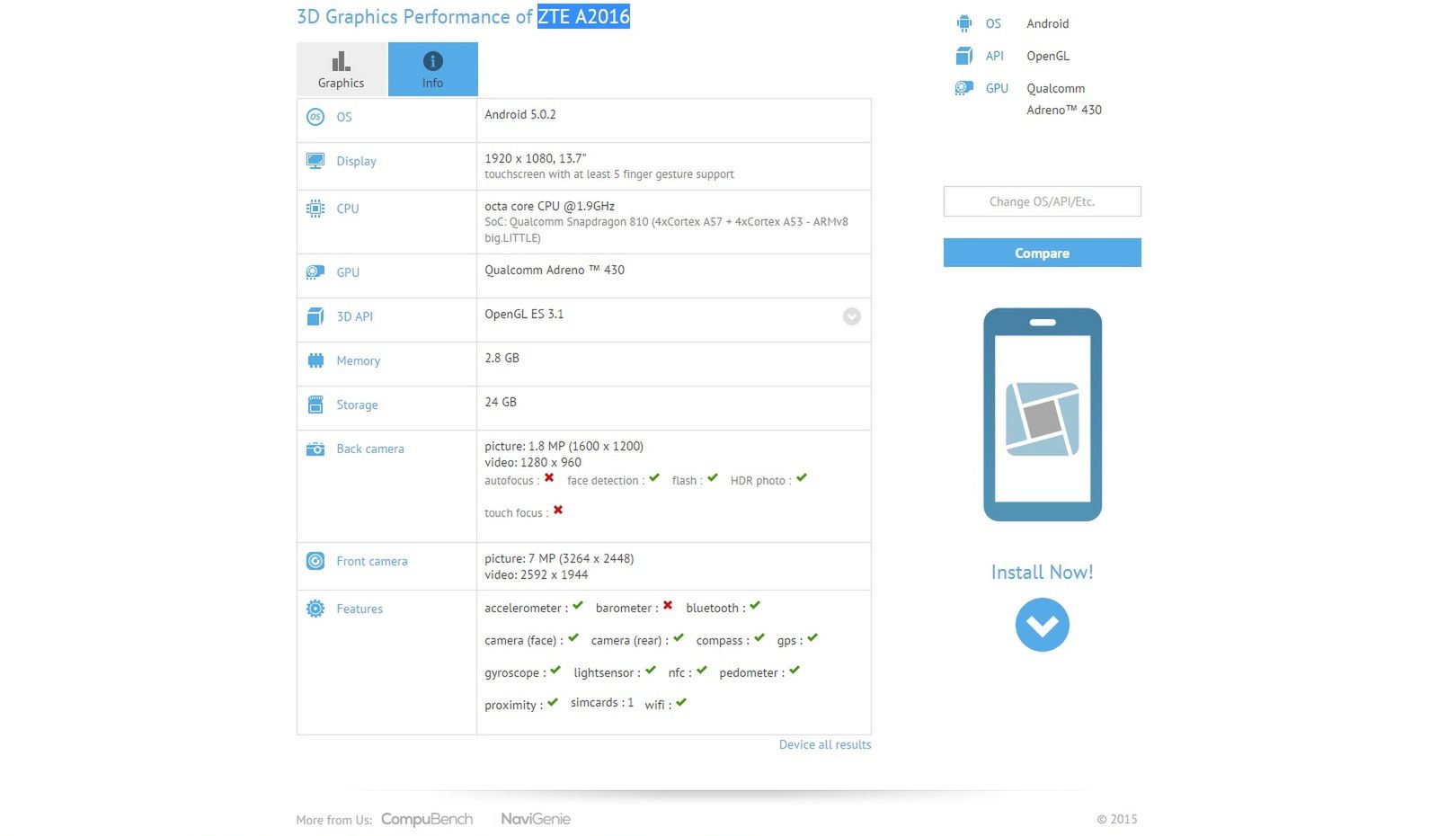Image resolution: width=1456 pixels, height=836 pixels.
Task: Click the green check beside nfc
Action: tap(702, 671)
